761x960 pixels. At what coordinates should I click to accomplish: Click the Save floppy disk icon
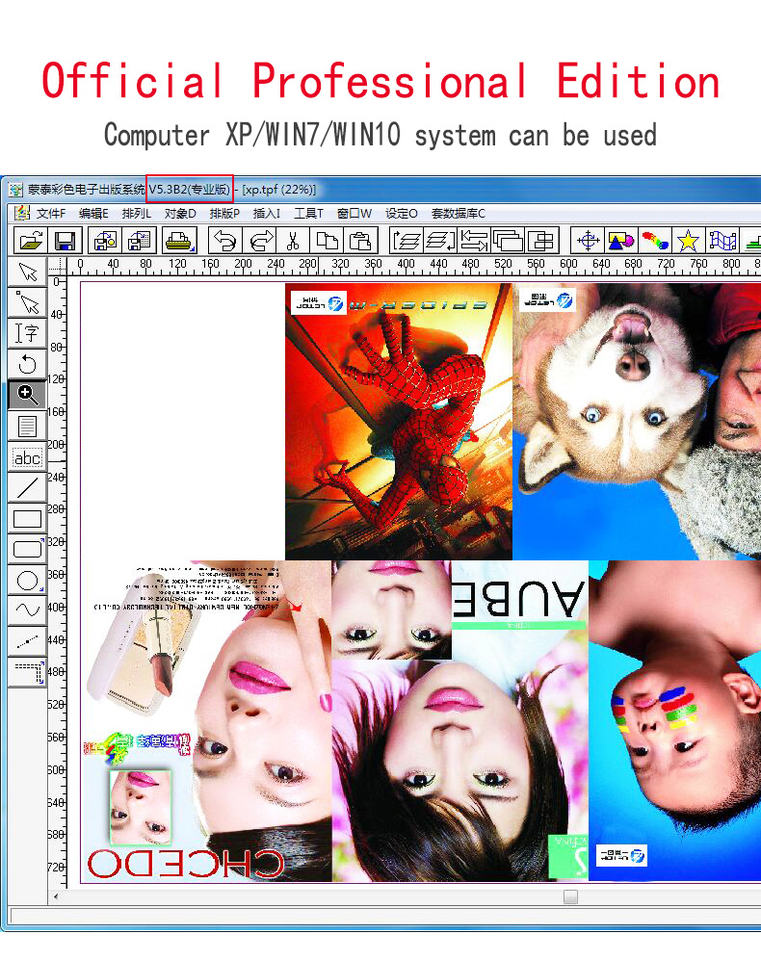(64, 241)
